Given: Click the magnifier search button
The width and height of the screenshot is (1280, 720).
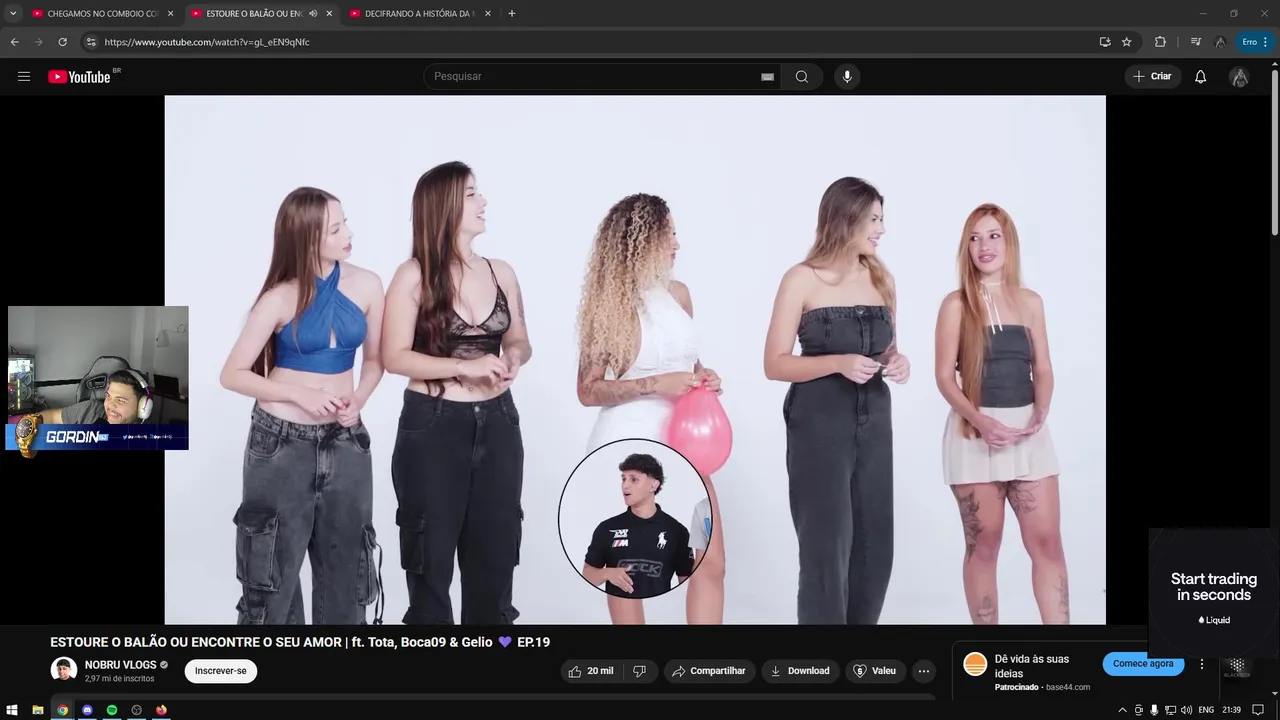Looking at the screenshot, I should pyautogui.click(x=801, y=77).
